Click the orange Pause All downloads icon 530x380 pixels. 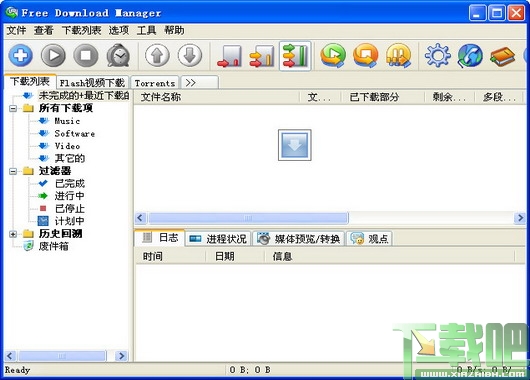click(x=399, y=55)
